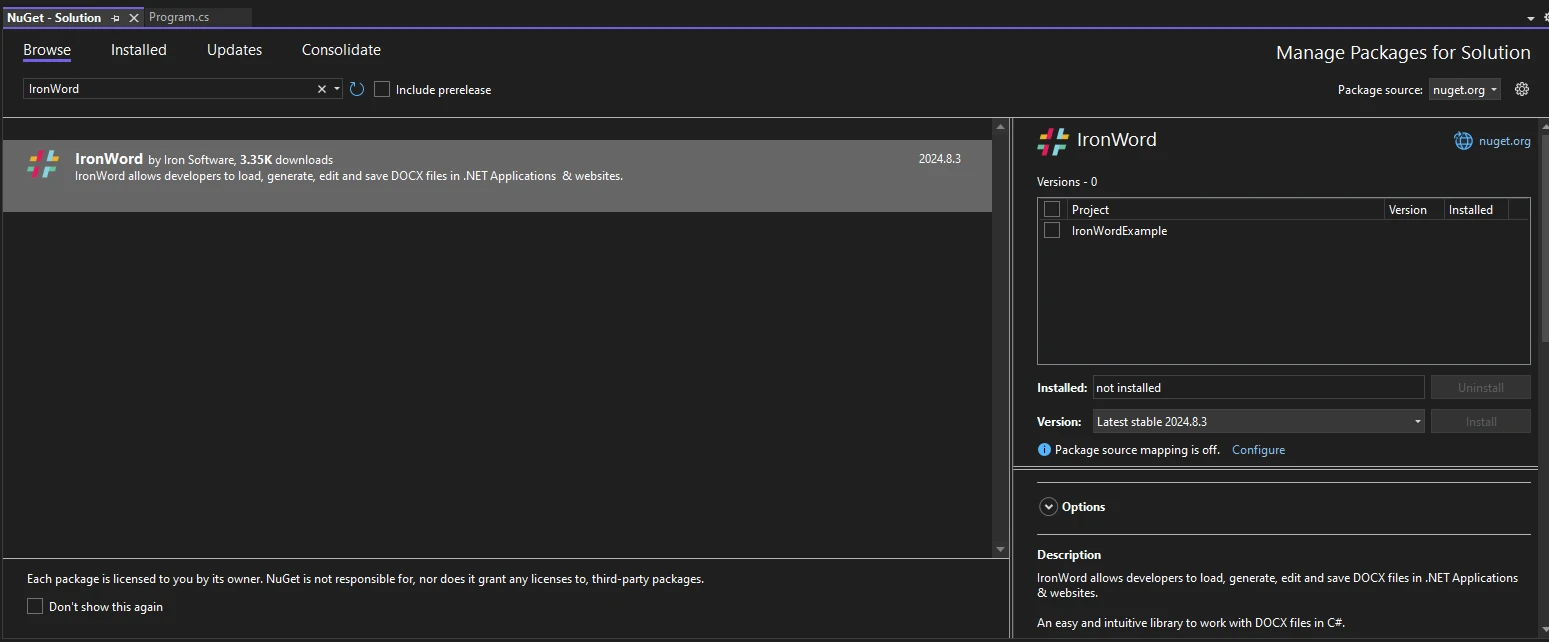Click the globe icon beside nuget.org

[1463, 141]
